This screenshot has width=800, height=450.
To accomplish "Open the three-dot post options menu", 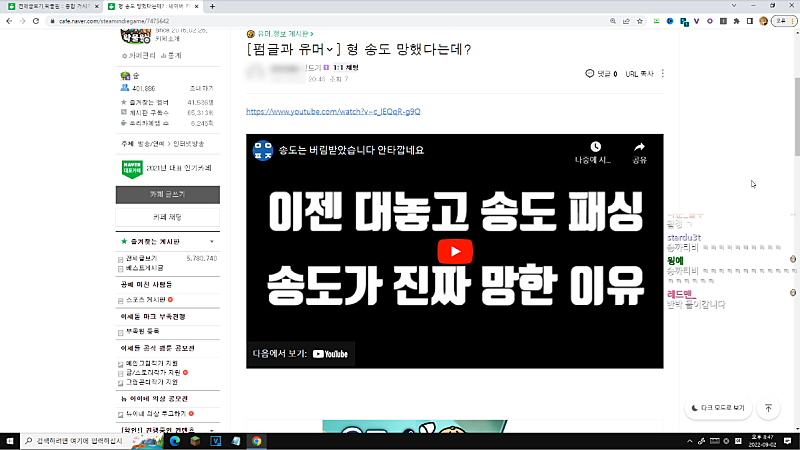I will (x=663, y=73).
